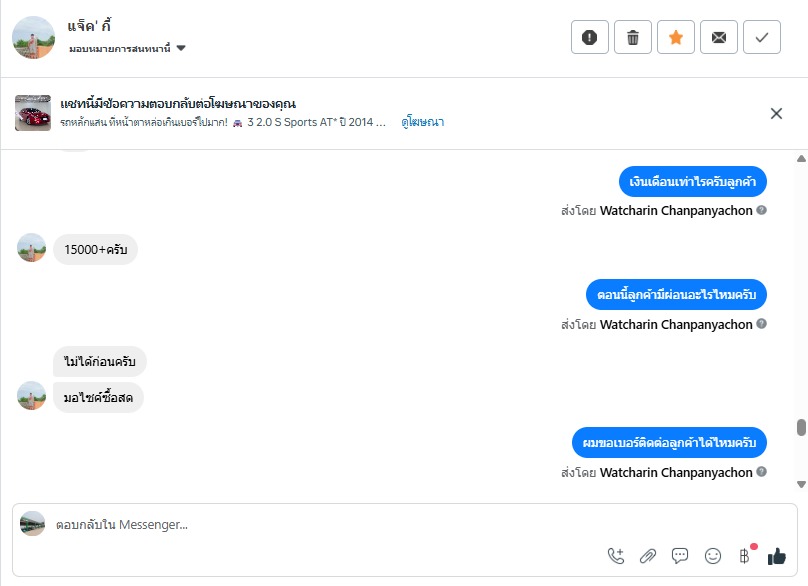Open saved replies speech bubble icon
The image size is (808, 586).
680,555
